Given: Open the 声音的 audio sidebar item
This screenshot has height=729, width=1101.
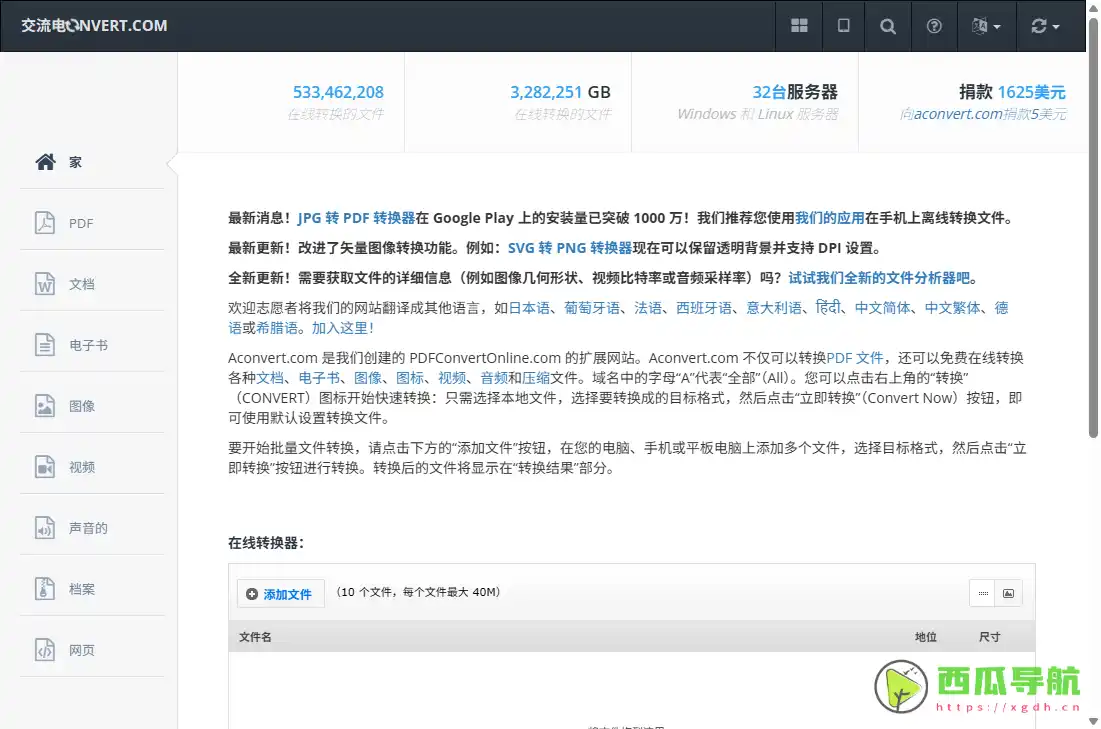Looking at the screenshot, I should point(92,528).
